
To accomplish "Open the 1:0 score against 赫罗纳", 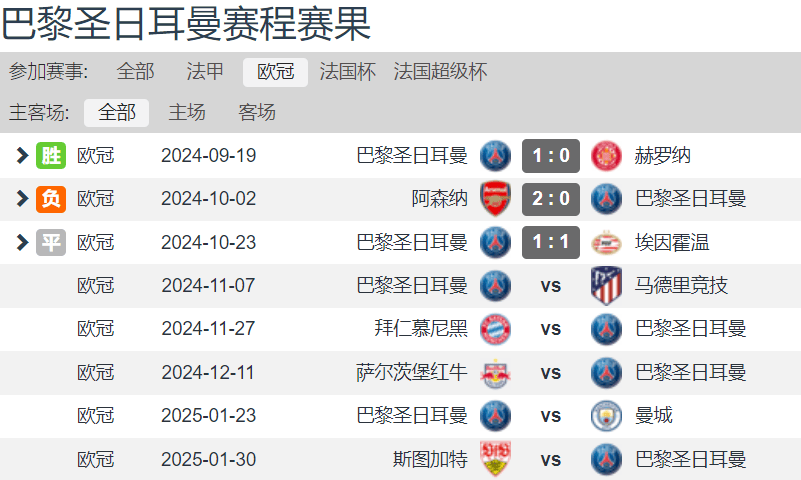I will coord(551,156).
